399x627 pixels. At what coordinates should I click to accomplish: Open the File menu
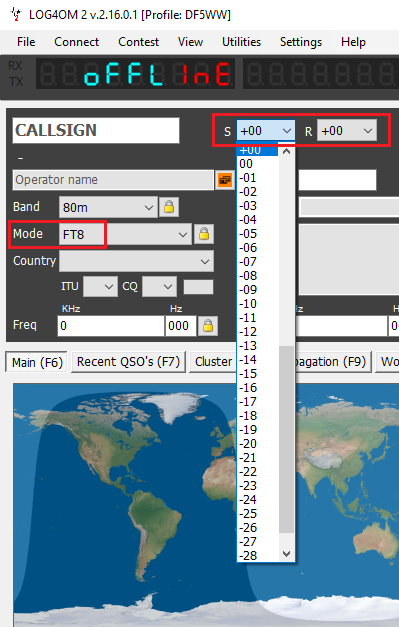click(26, 42)
